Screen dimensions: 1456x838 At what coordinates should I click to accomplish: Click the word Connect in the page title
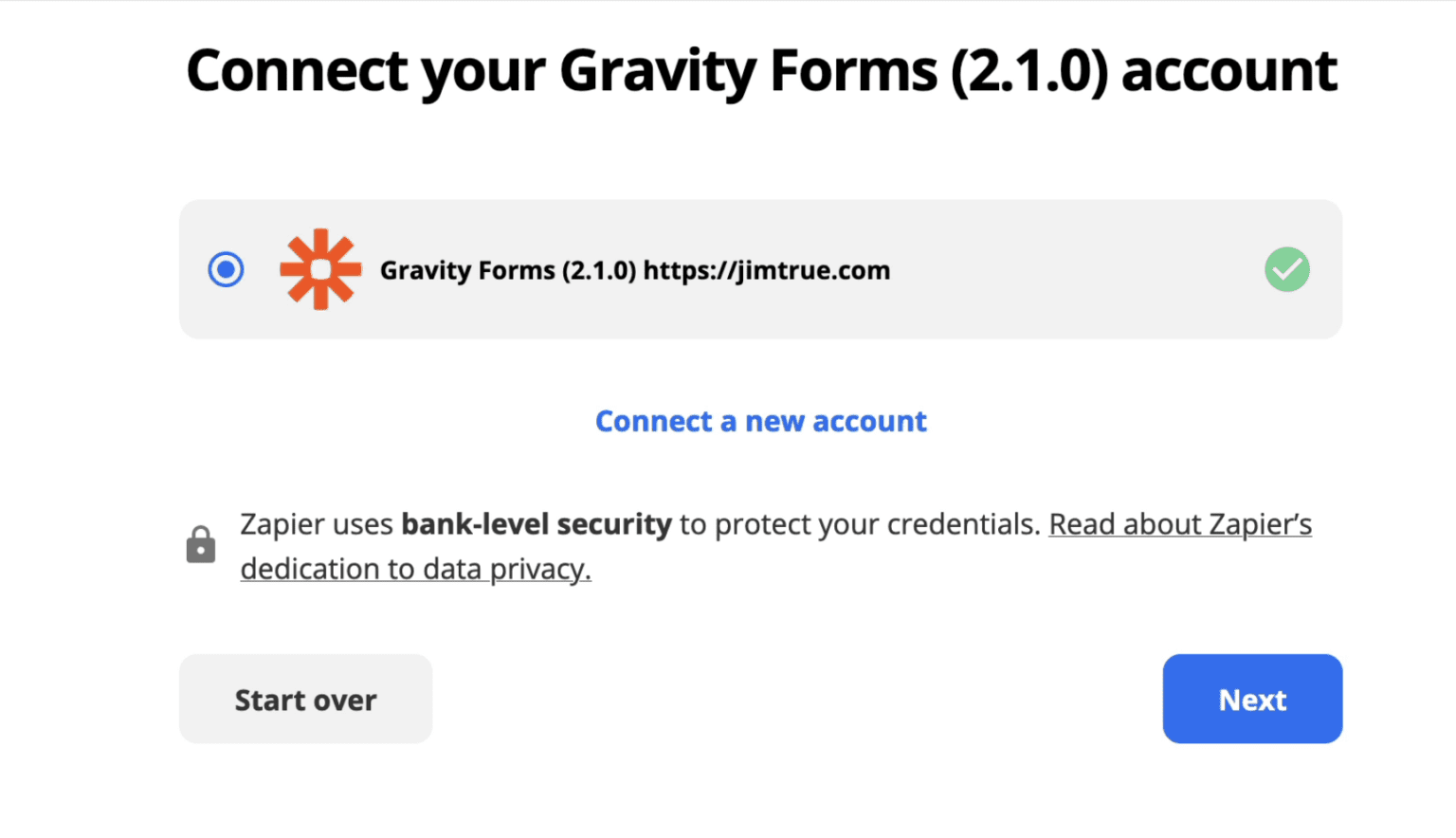[298, 71]
